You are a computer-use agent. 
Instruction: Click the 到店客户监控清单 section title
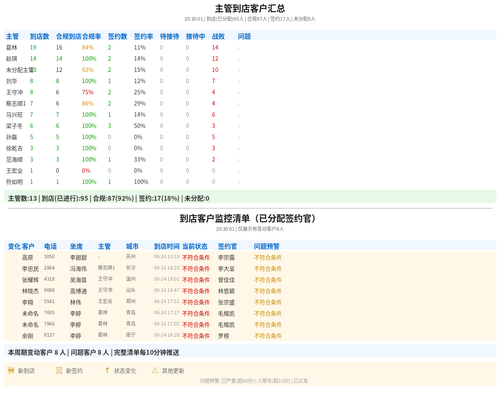(248, 218)
